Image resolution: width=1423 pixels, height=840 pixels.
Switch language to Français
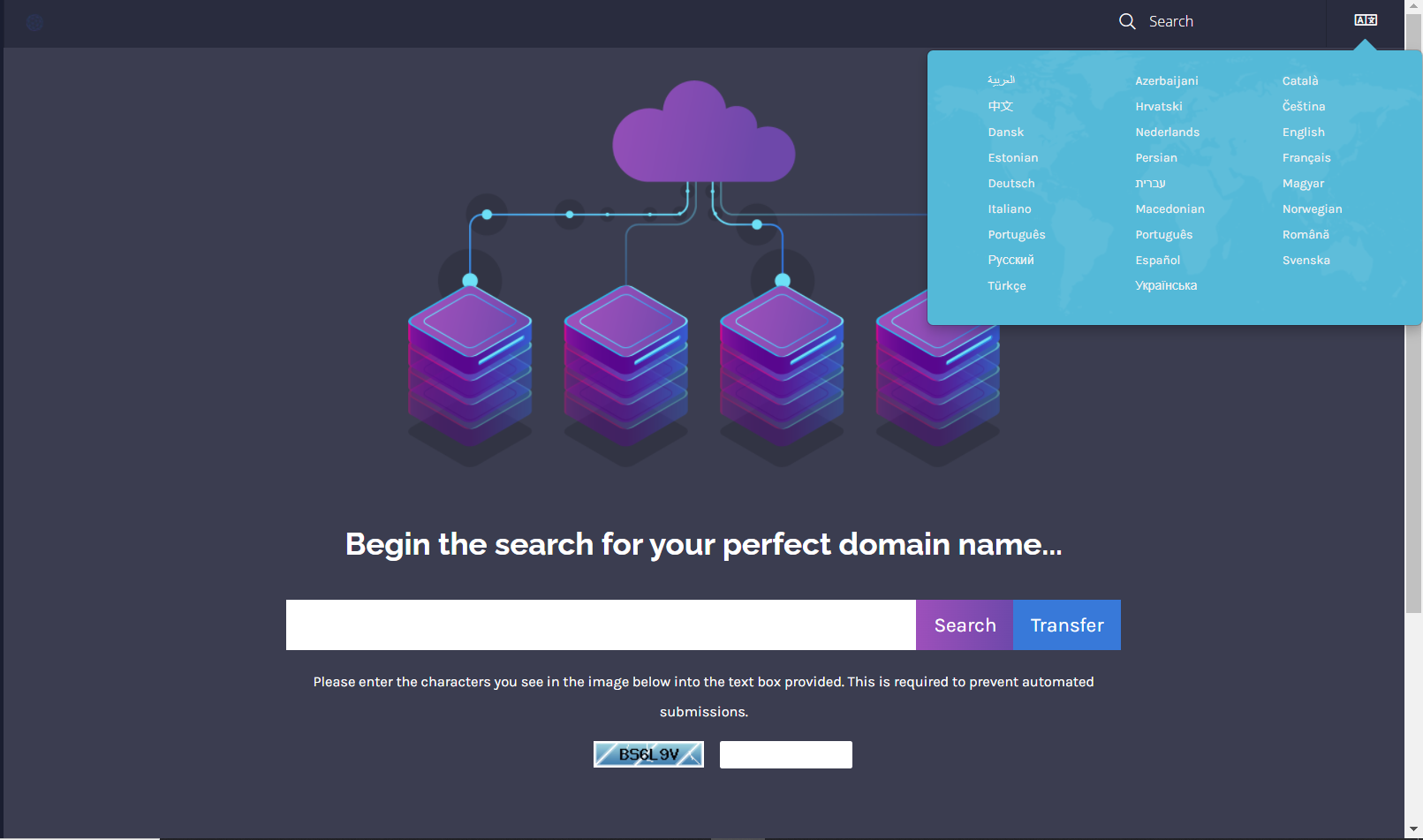(1306, 158)
